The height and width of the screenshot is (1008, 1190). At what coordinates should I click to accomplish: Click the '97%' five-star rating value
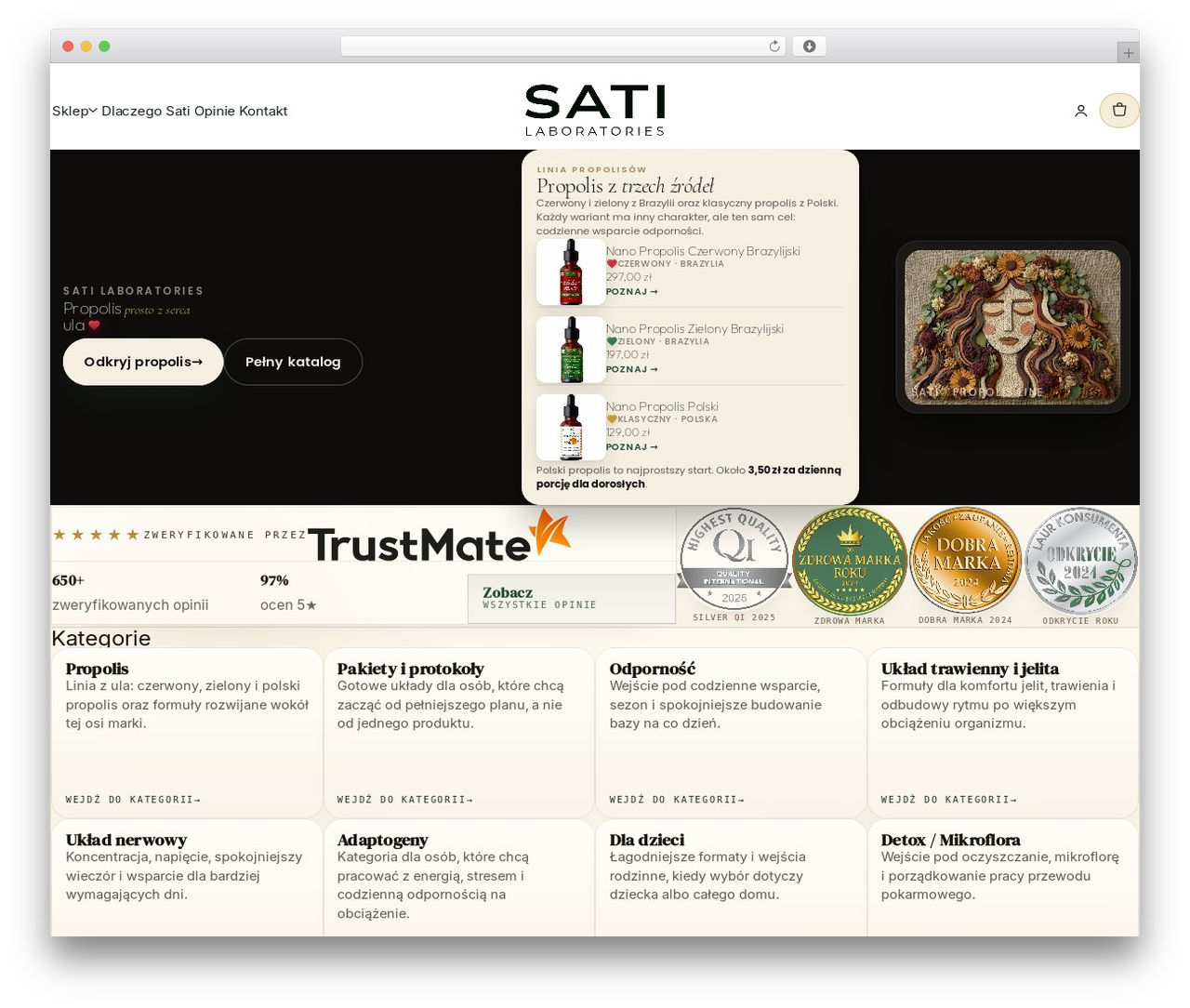(274, 580)
